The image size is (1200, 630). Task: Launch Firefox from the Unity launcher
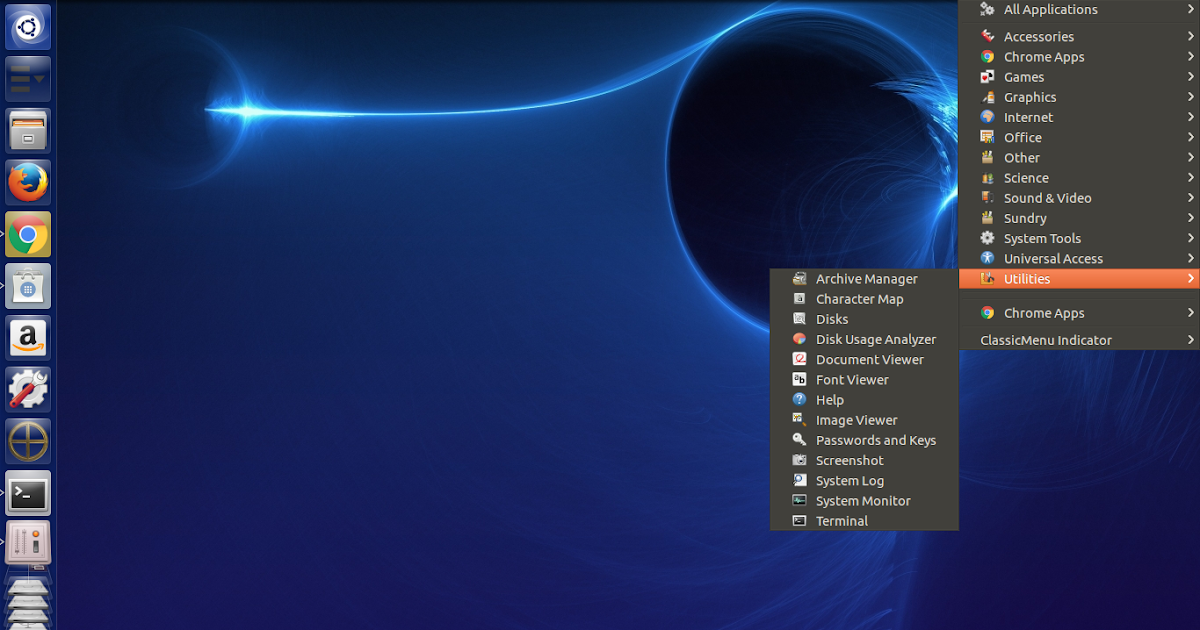27,183
